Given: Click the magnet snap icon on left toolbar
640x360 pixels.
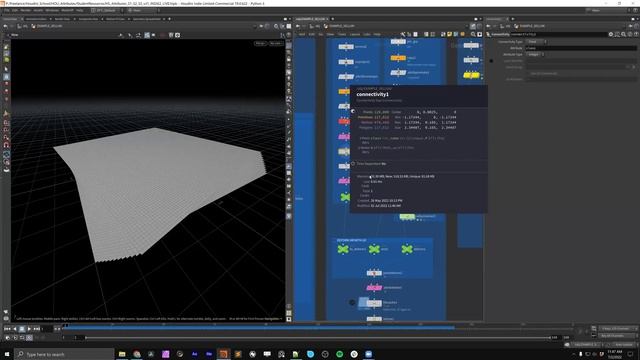Looking at the screenshot, I should (x=6, y=145).
